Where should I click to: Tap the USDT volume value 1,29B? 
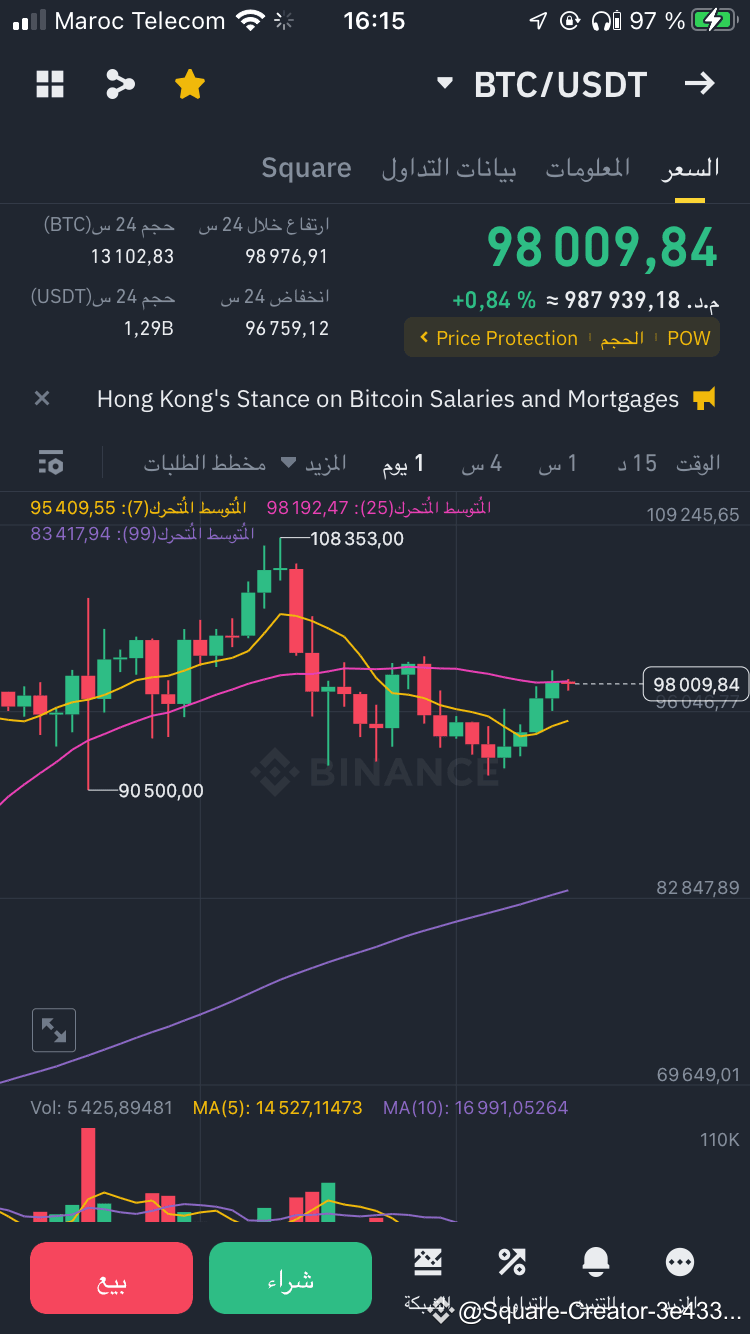(148, 328)
